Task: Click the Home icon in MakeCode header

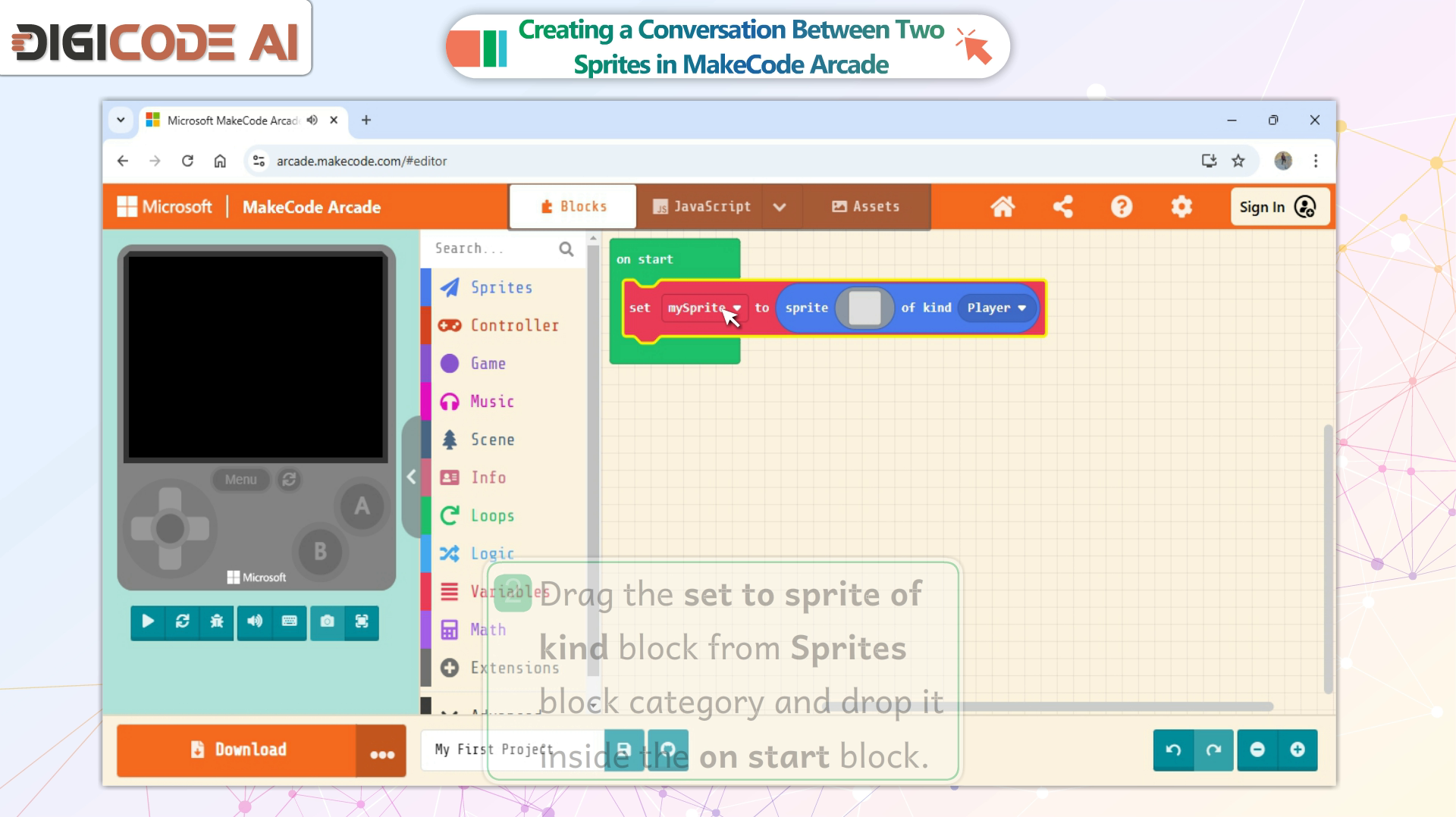Action: tap(1003, 206)
